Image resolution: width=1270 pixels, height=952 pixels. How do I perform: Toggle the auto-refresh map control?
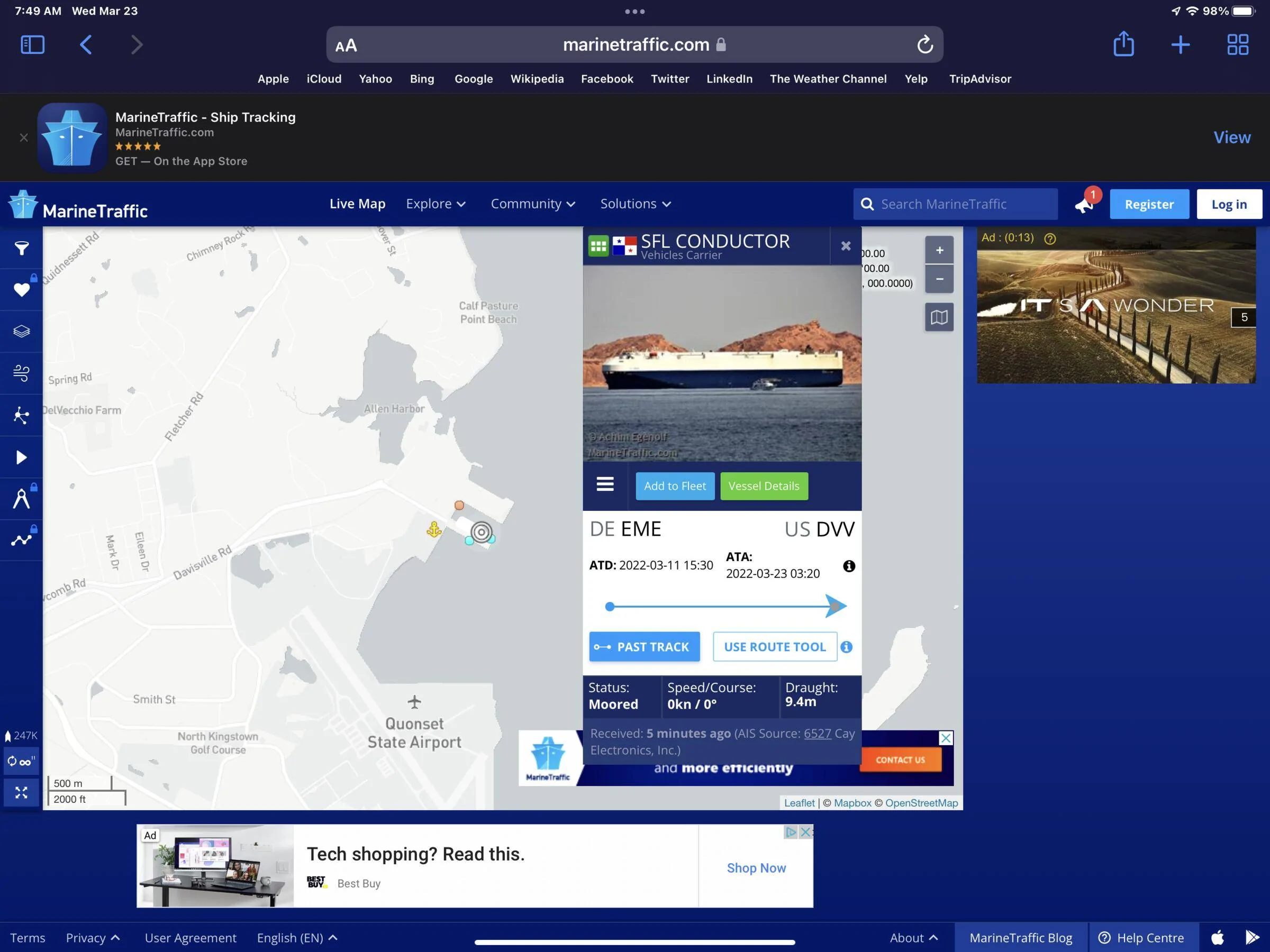click(21, 762)
